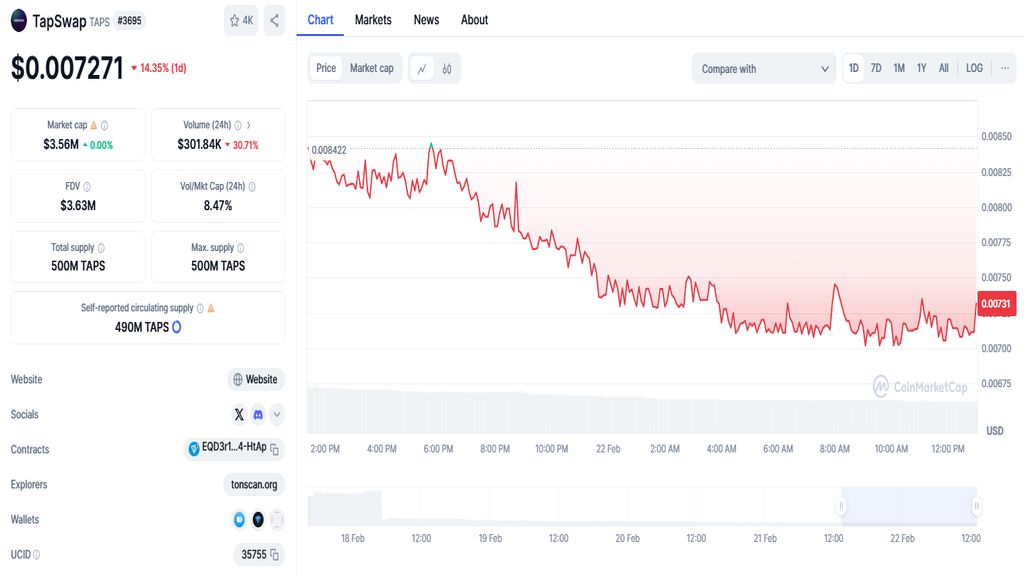Show Volume (24h) info icon
The image size is (1024, 576).
pyautogui.click(x=238, y=125)
